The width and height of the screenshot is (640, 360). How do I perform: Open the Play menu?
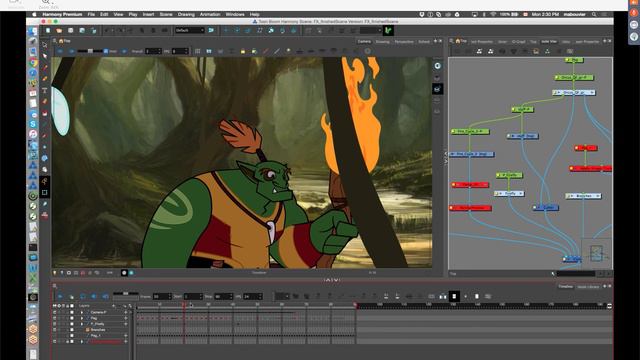click(133, 14)
